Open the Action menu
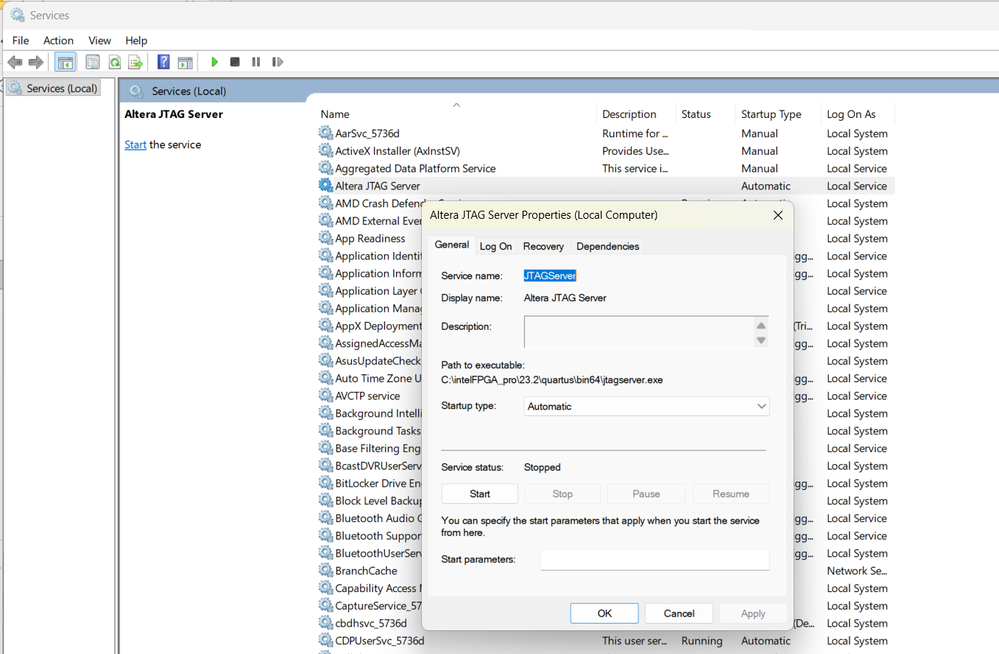 click(x=58, y=40)
